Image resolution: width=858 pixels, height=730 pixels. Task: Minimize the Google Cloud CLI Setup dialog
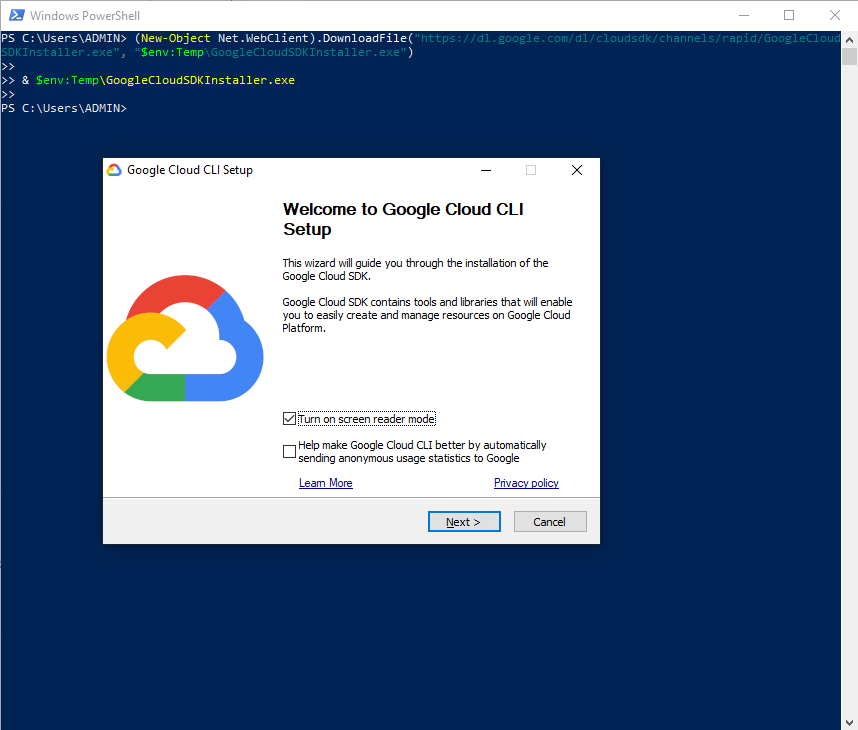[485, 170]
